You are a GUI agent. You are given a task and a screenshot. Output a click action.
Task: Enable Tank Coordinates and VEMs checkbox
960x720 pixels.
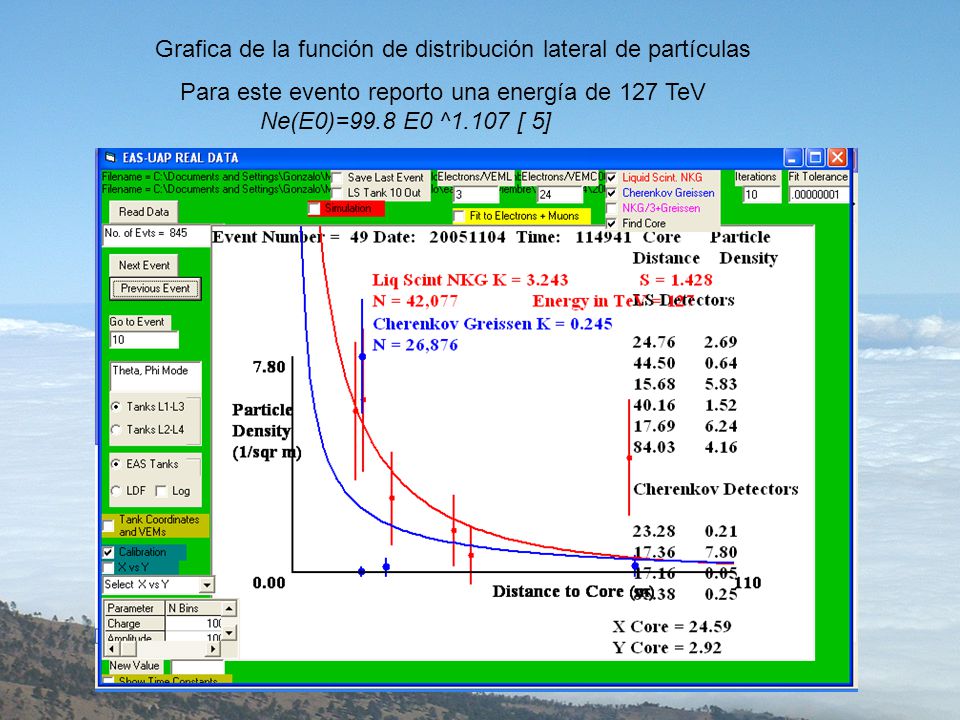tap(108, 526)
